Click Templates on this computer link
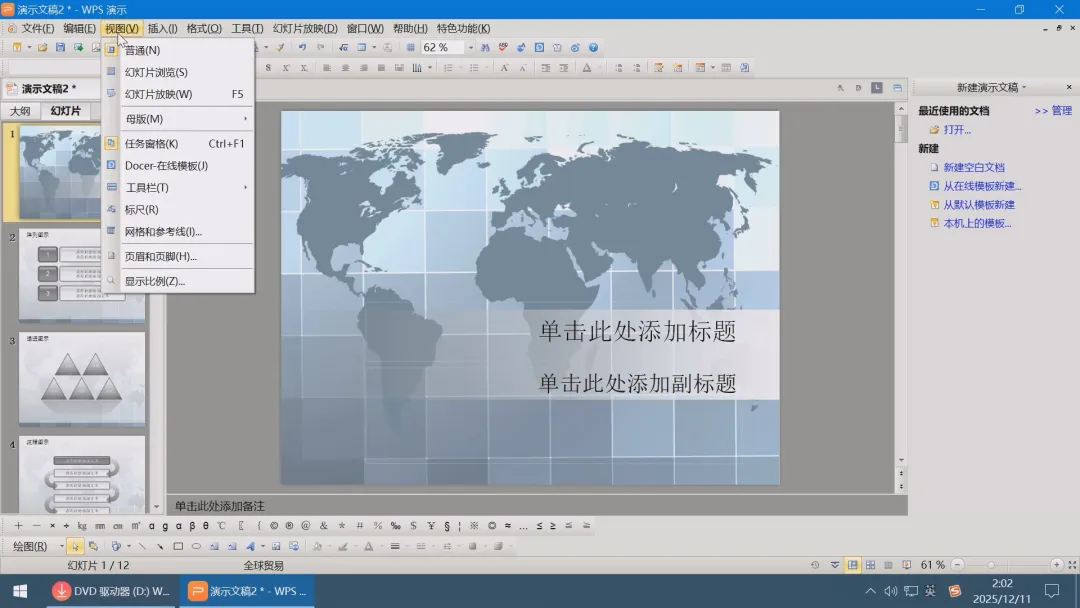The height and width of the screenshot is (608, 1080). click(x=977, y=223)
